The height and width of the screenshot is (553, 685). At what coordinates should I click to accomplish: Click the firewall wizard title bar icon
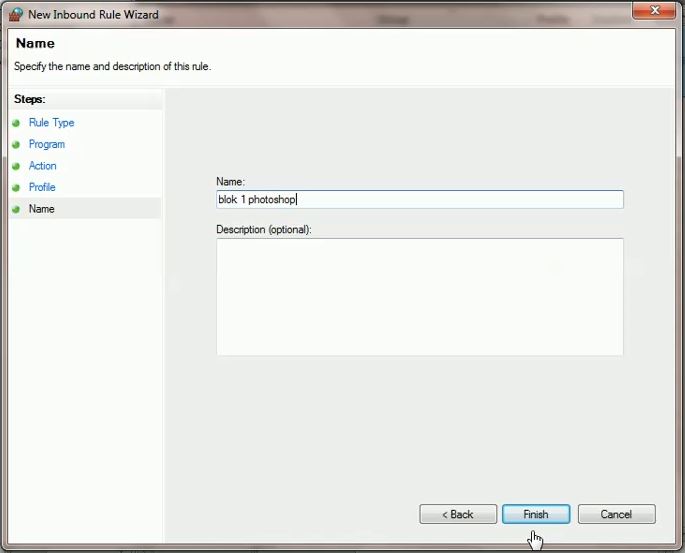(16, 14)
